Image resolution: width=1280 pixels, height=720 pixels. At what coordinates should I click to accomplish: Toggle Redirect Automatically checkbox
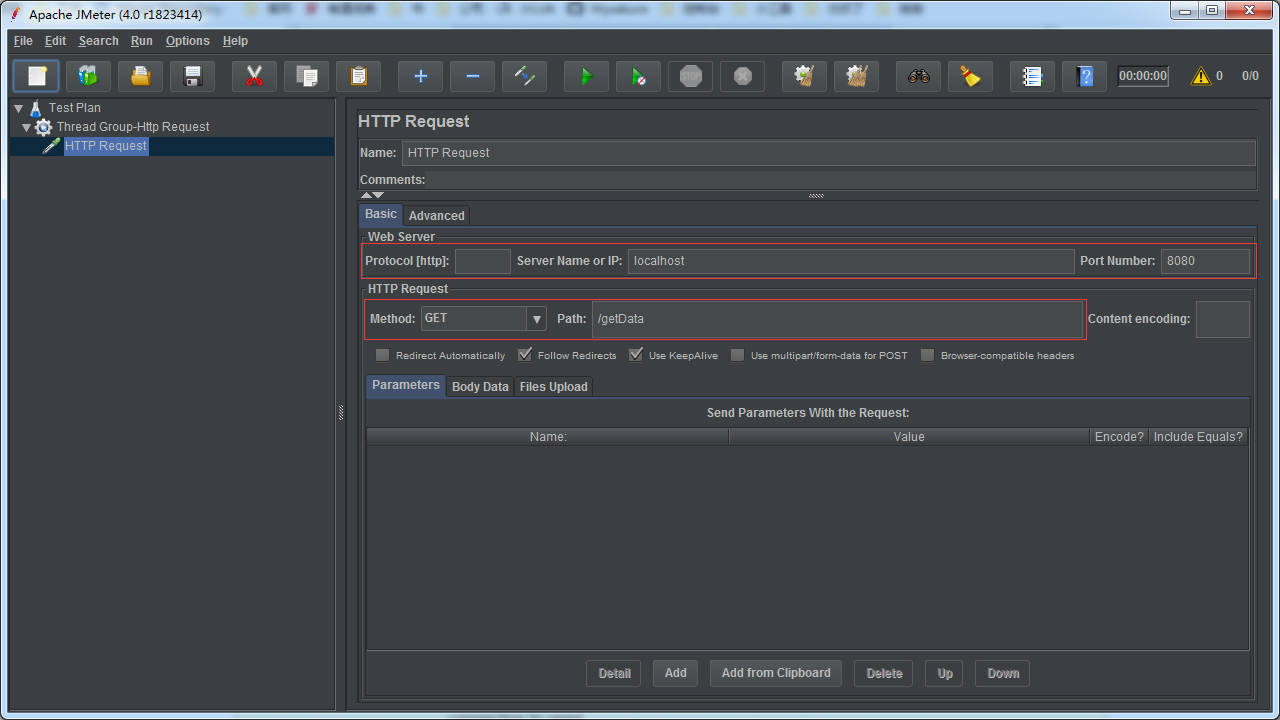point(382,355)
